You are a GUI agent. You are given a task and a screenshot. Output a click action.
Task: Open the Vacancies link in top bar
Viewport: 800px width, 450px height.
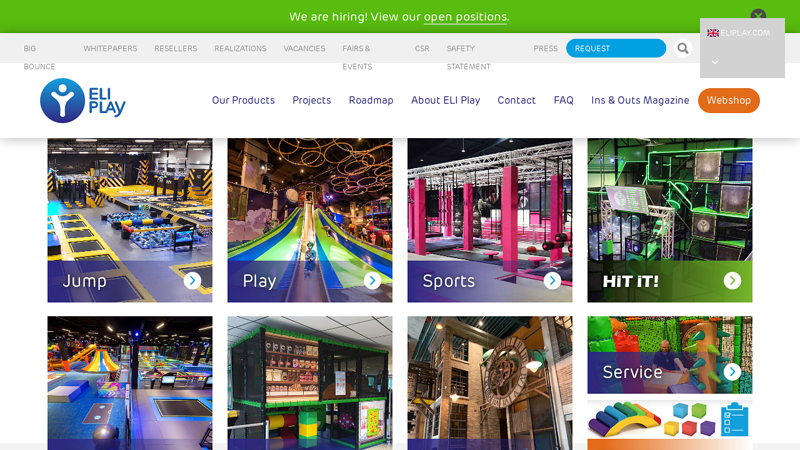click(304, 48)
